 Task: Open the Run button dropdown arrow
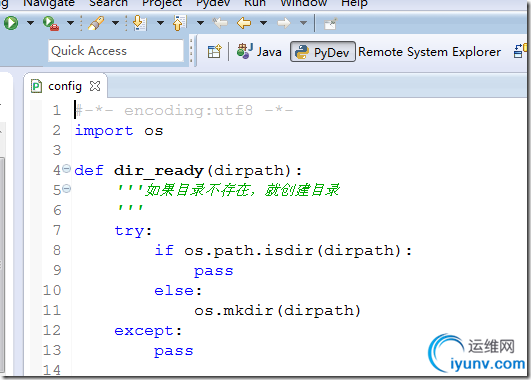click(30, 23)
